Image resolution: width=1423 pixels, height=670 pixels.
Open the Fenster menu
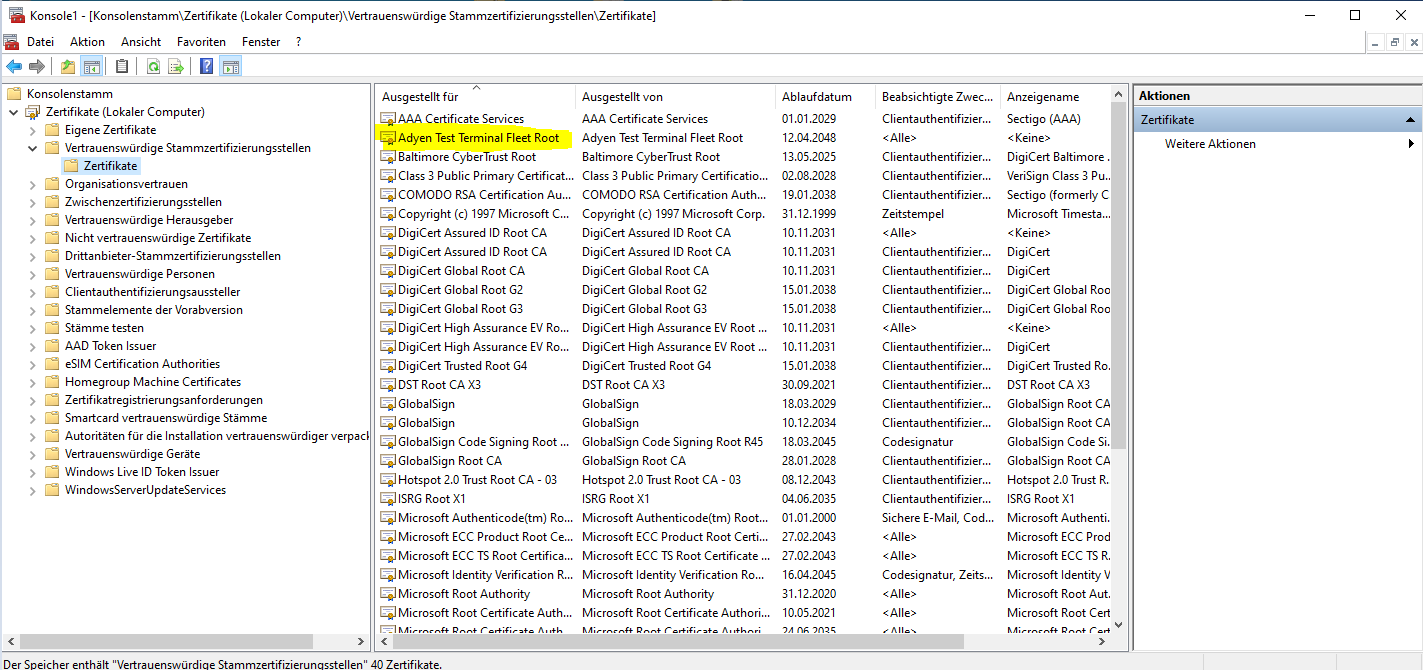point(261,42)
